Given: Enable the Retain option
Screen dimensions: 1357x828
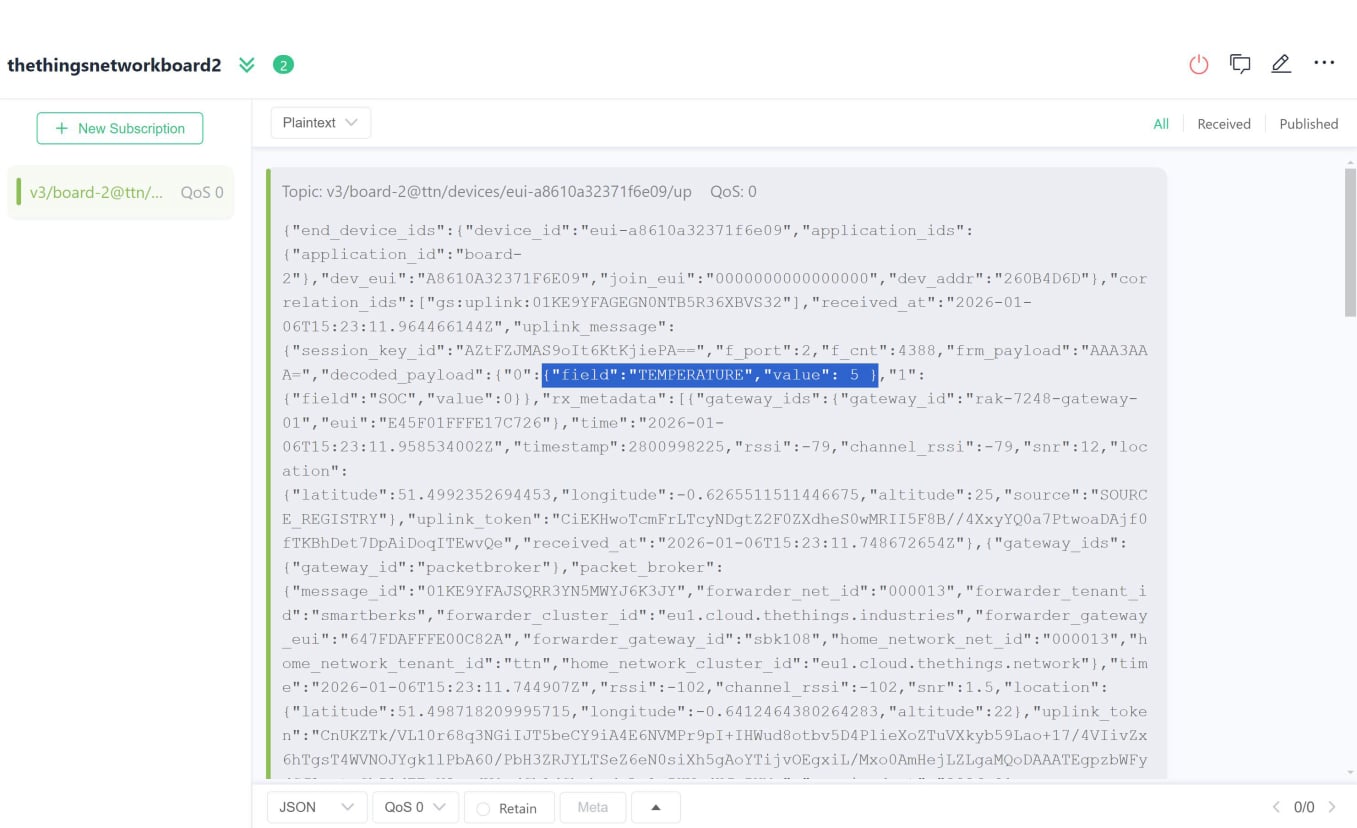Looking at the screenshot, I should 484,808.
